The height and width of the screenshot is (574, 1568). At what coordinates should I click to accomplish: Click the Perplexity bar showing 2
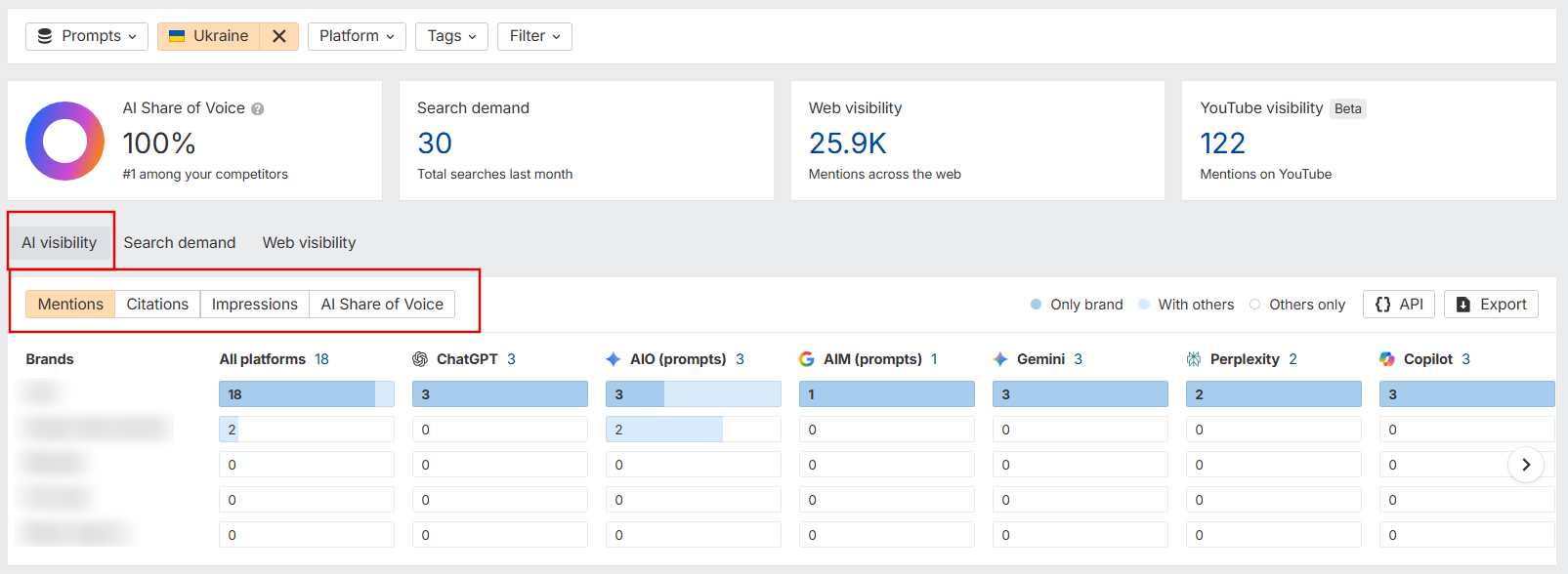click(1274, 394)
